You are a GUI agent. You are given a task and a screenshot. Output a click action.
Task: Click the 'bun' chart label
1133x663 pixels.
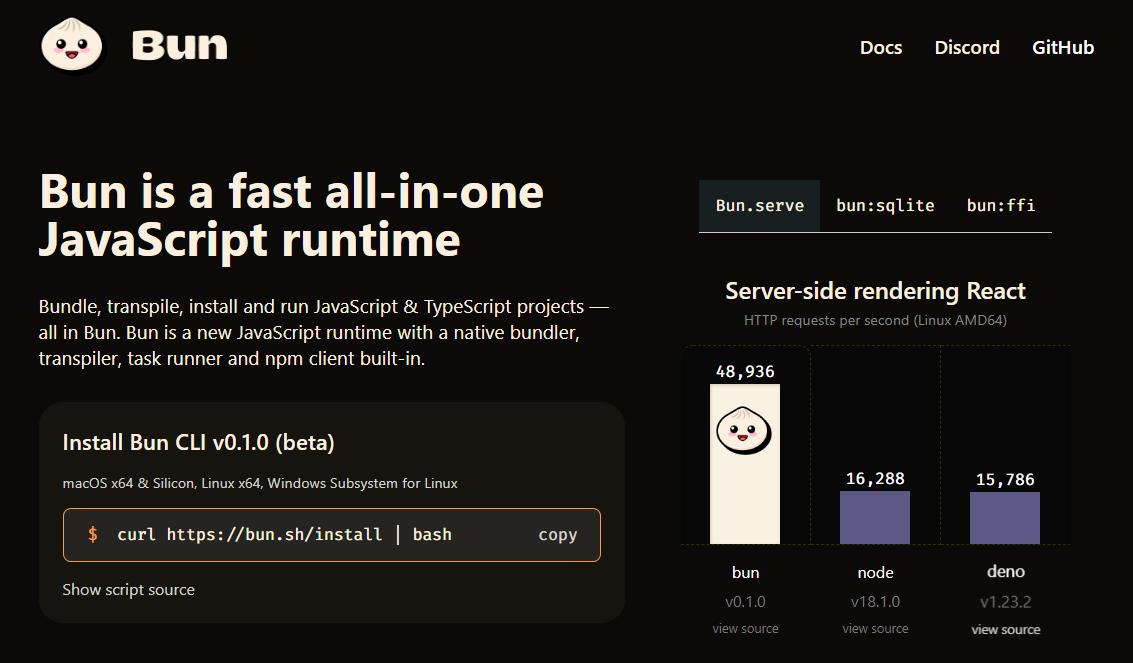(x=745, y=573)
